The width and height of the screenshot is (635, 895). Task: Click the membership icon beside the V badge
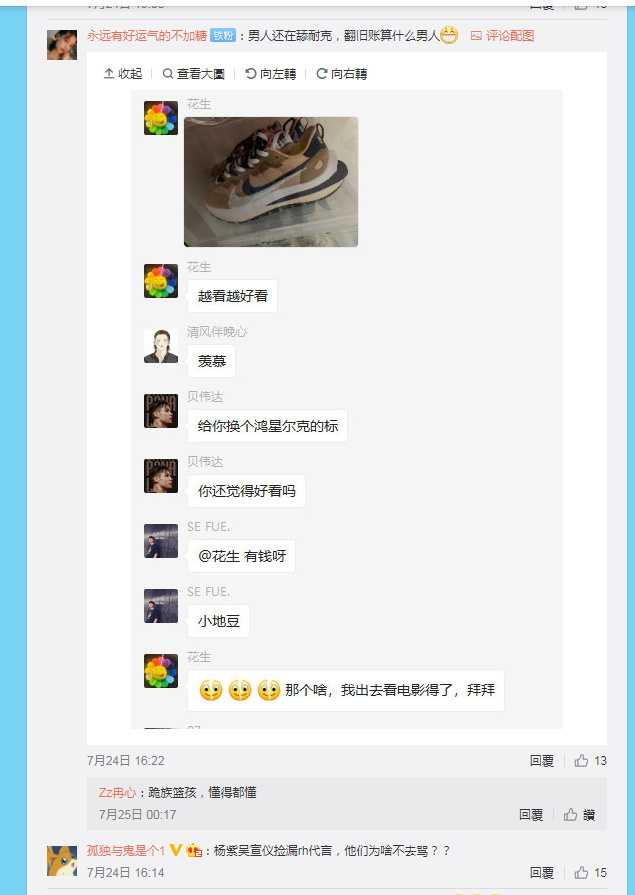[194, 850]
